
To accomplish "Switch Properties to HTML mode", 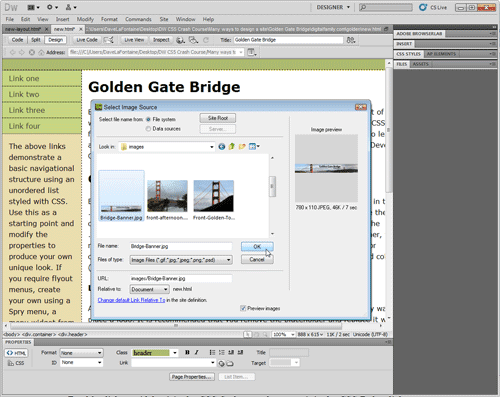I will (x=16, y=353).
